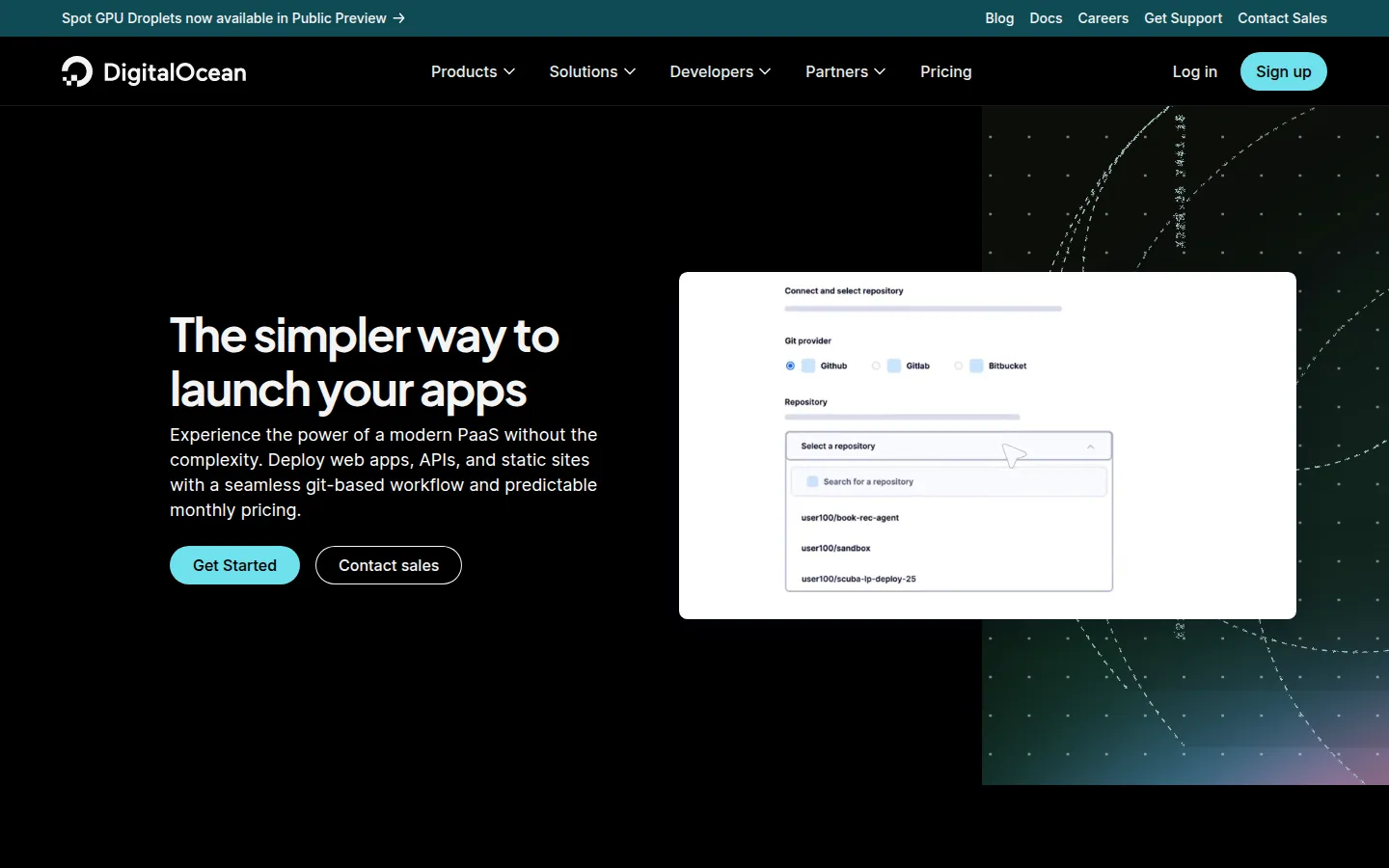Viewport: 1389px width, 868px height.
Task: Select the Github radio button
Action: 790,366
